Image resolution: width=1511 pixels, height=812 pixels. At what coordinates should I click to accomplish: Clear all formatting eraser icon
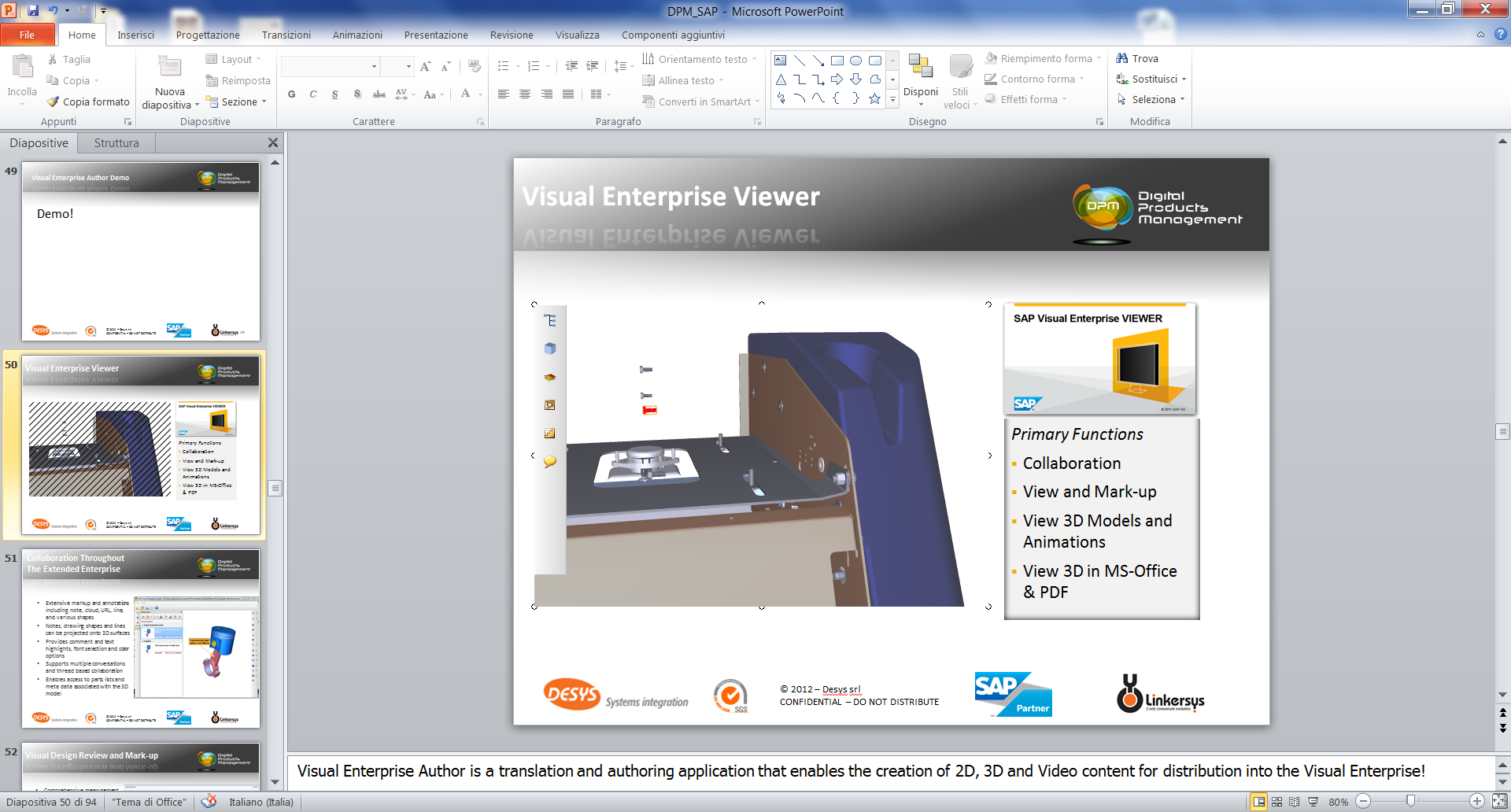pyautogui.click(x=474, y=66)
